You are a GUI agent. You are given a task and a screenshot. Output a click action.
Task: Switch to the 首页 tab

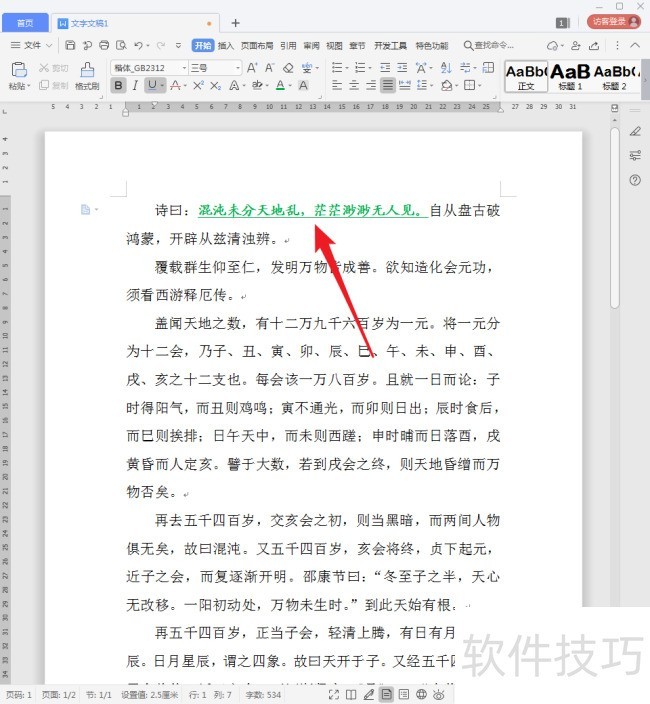pyautogui.click(x=25, y=23)
